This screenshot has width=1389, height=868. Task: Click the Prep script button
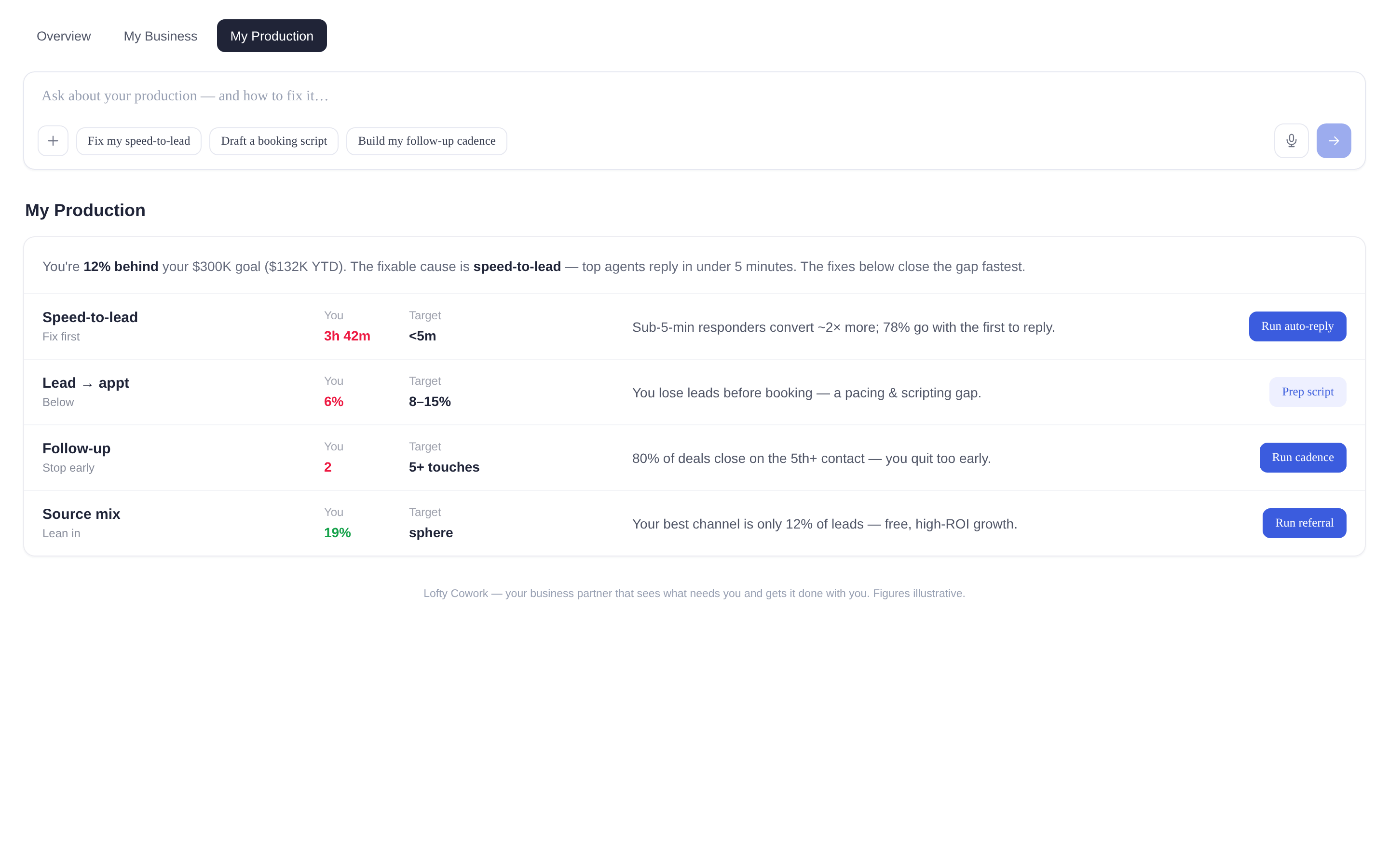1307,392
